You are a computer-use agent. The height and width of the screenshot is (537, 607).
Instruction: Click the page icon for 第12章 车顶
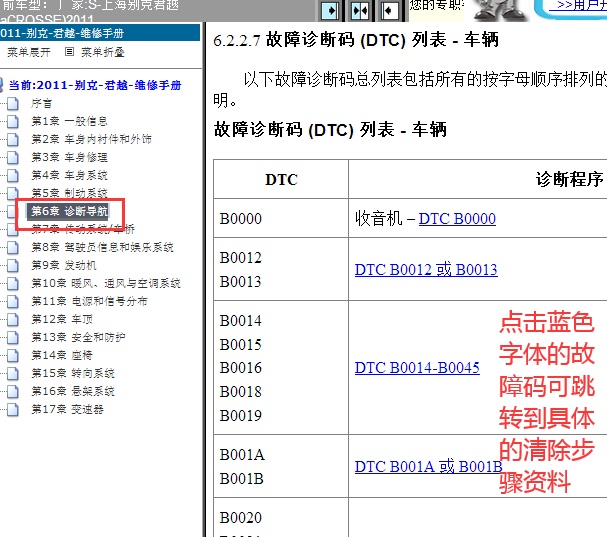click(13, 319)
